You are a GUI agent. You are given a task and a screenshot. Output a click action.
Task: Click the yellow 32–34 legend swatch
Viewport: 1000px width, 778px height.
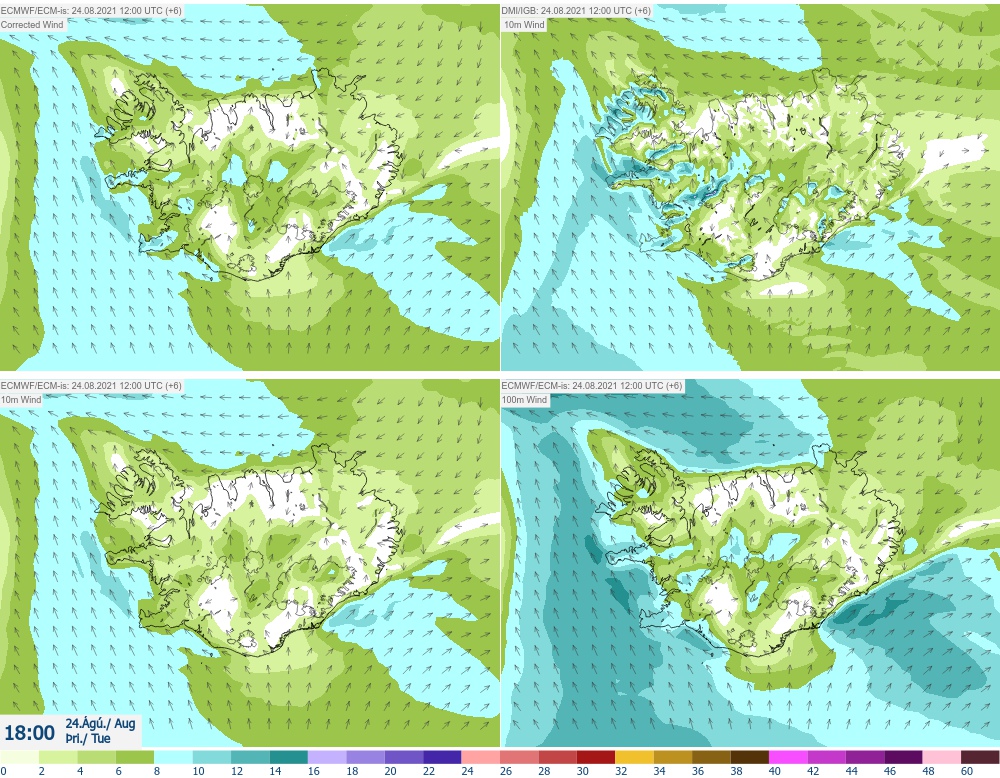(635, 757)
